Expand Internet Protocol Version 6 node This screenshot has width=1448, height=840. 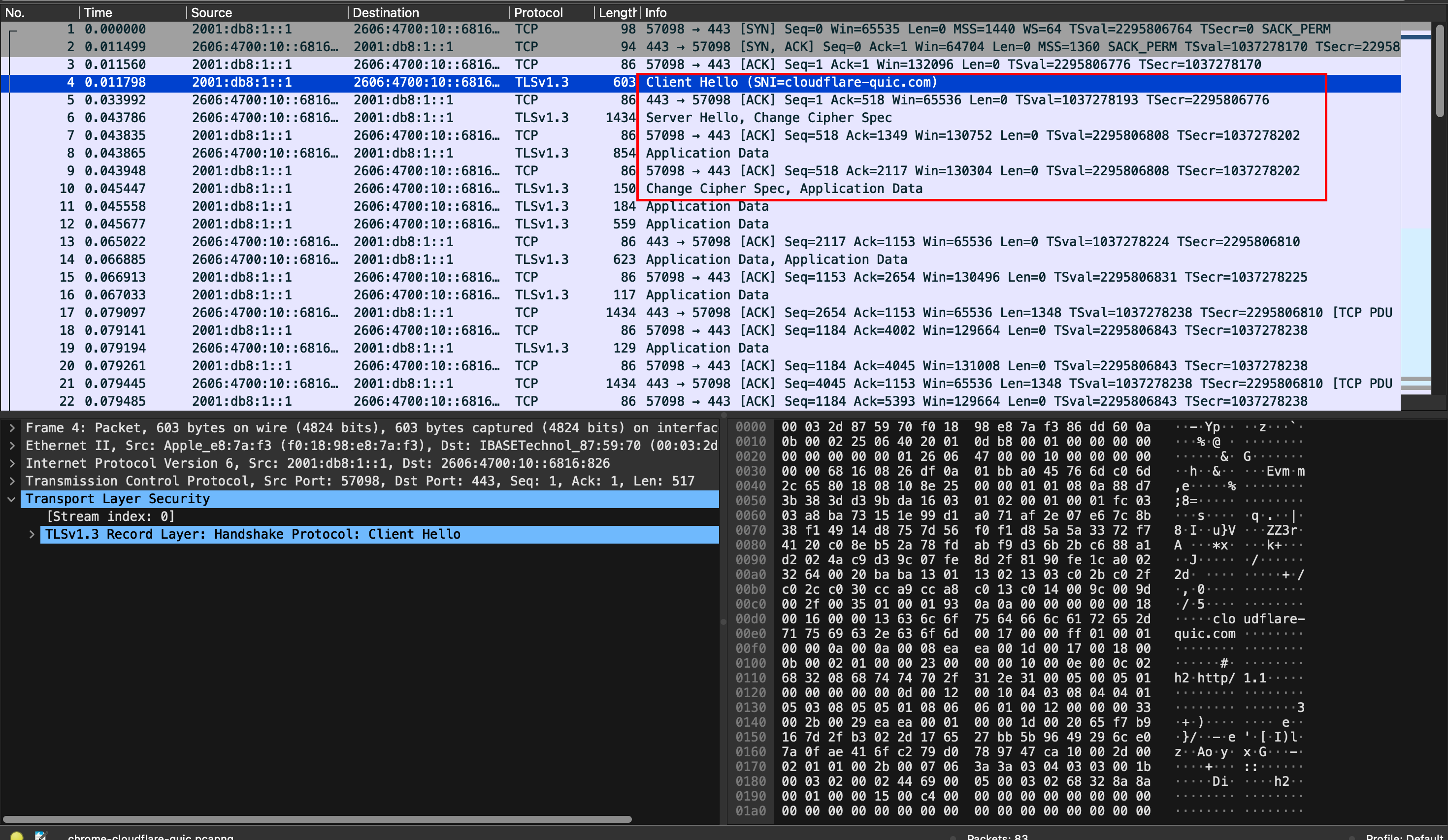[x=11, y=463]
